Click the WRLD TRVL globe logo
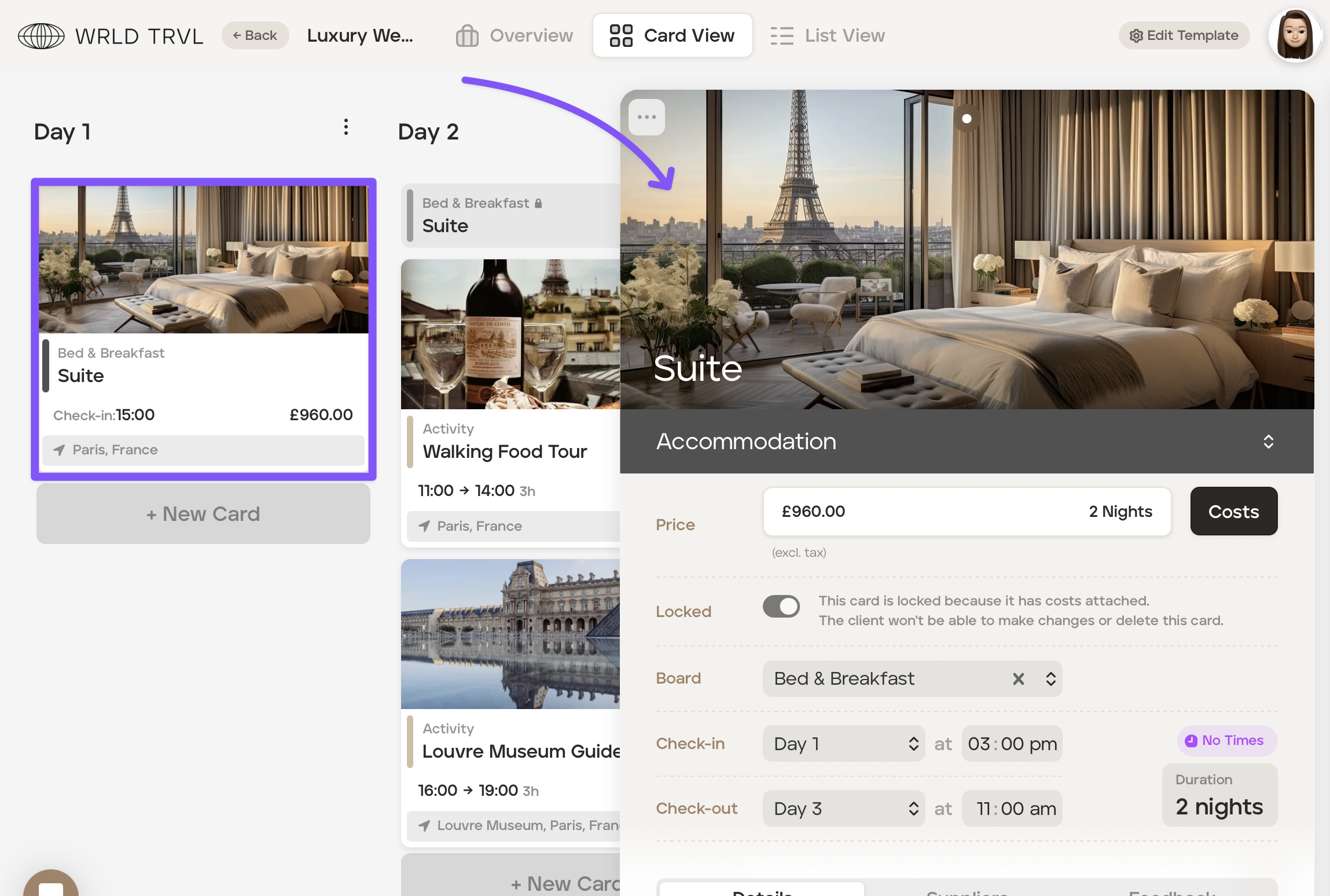 (x=41, y=36)
